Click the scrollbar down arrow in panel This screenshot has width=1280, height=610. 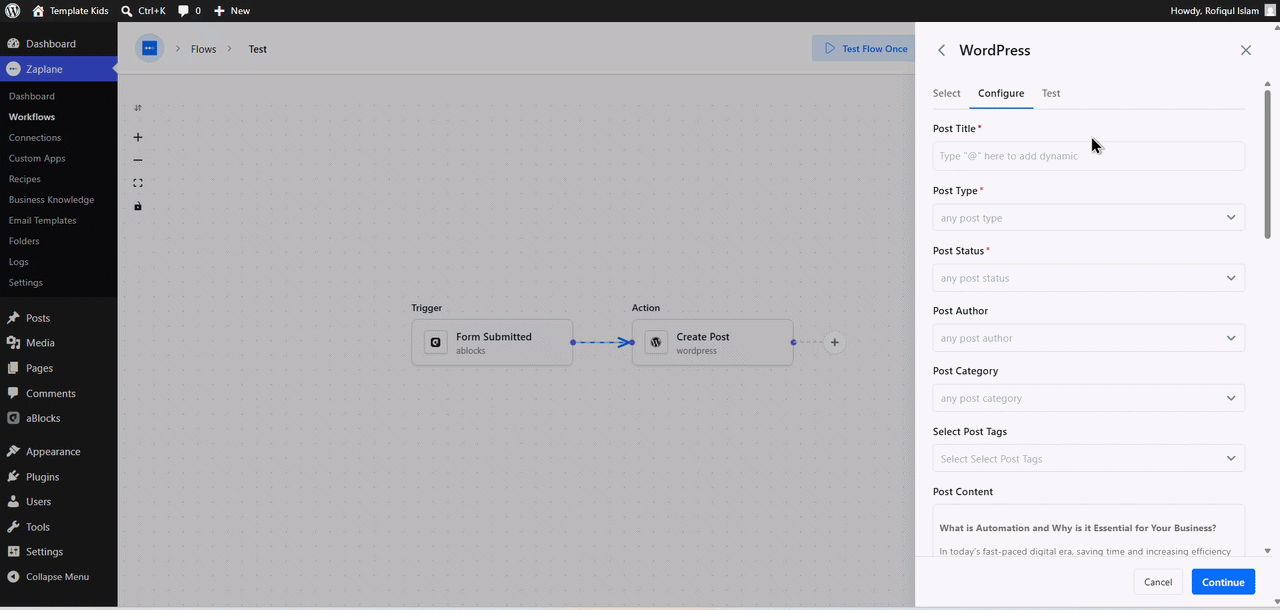[x=1268, y=551]
